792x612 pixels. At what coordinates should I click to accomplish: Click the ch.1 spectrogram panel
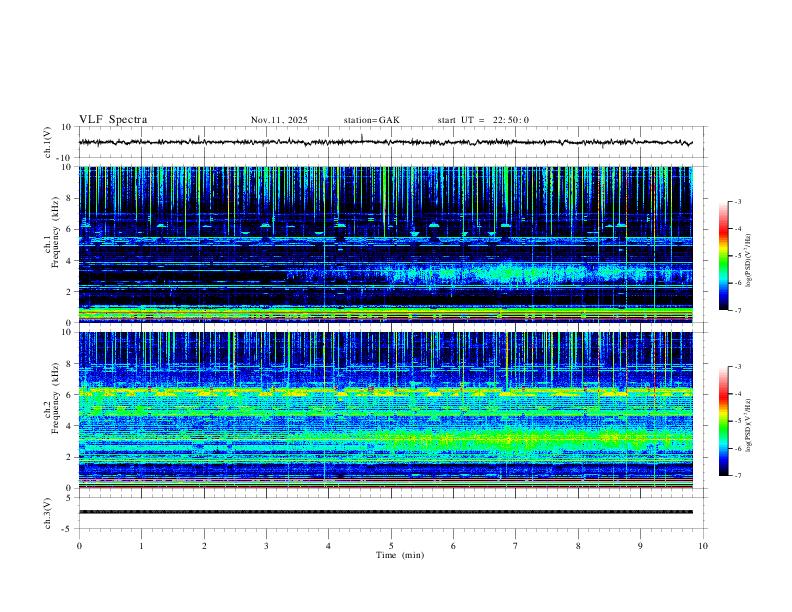(385, 244)
